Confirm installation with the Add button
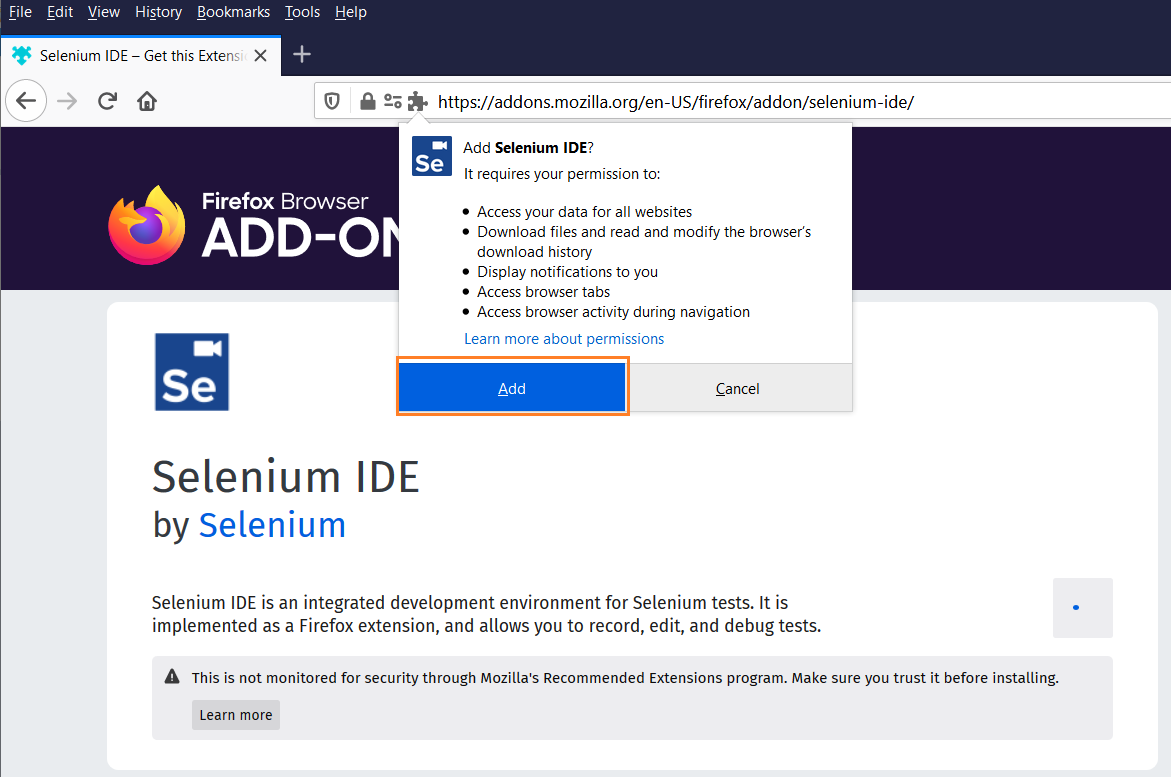1171x777 pixels. (512, 388)
